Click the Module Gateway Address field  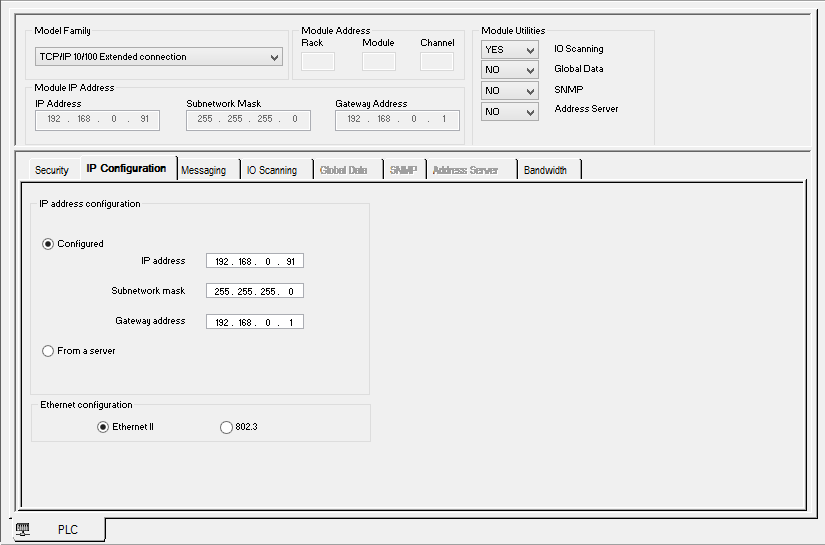tap(397, 120)
